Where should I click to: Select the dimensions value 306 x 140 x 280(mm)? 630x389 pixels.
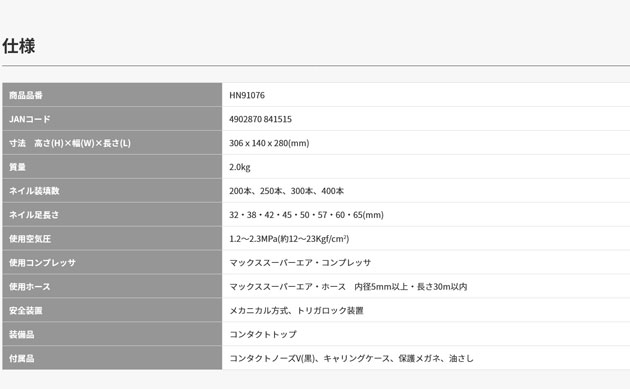point(269,143)
